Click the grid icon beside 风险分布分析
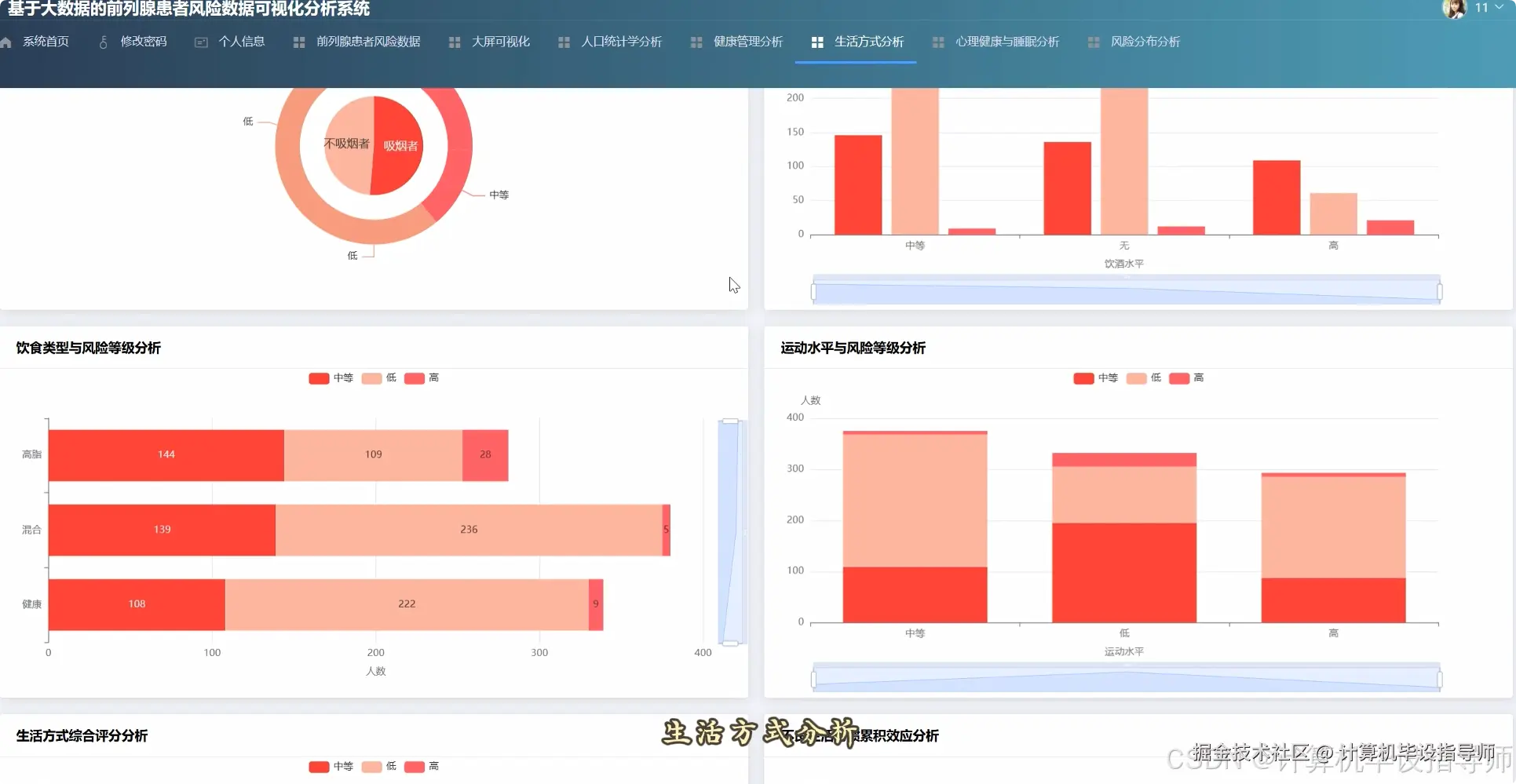Image resolution: width=1516 pixels, height=784 pixels. coord(1094,42)
